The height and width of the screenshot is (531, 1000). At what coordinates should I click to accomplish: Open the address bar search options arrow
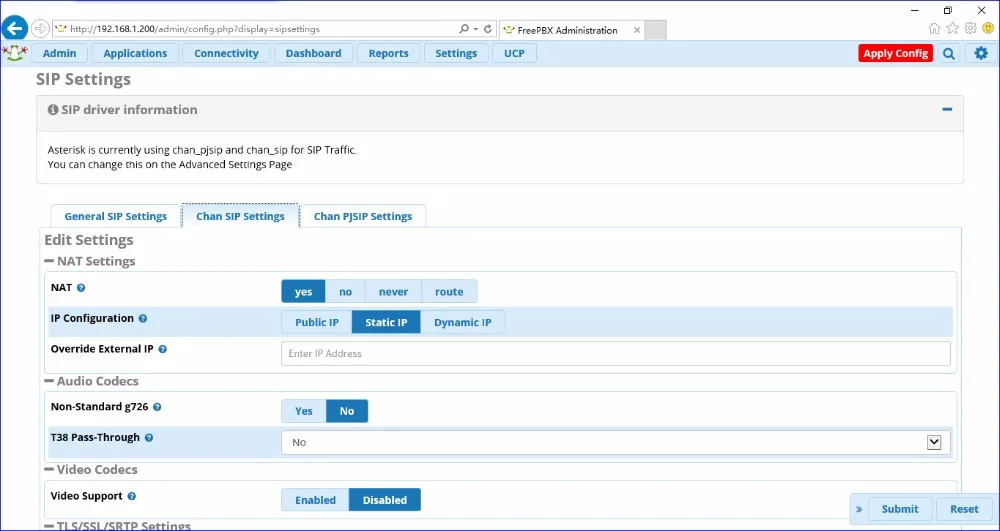coord(476,29)
